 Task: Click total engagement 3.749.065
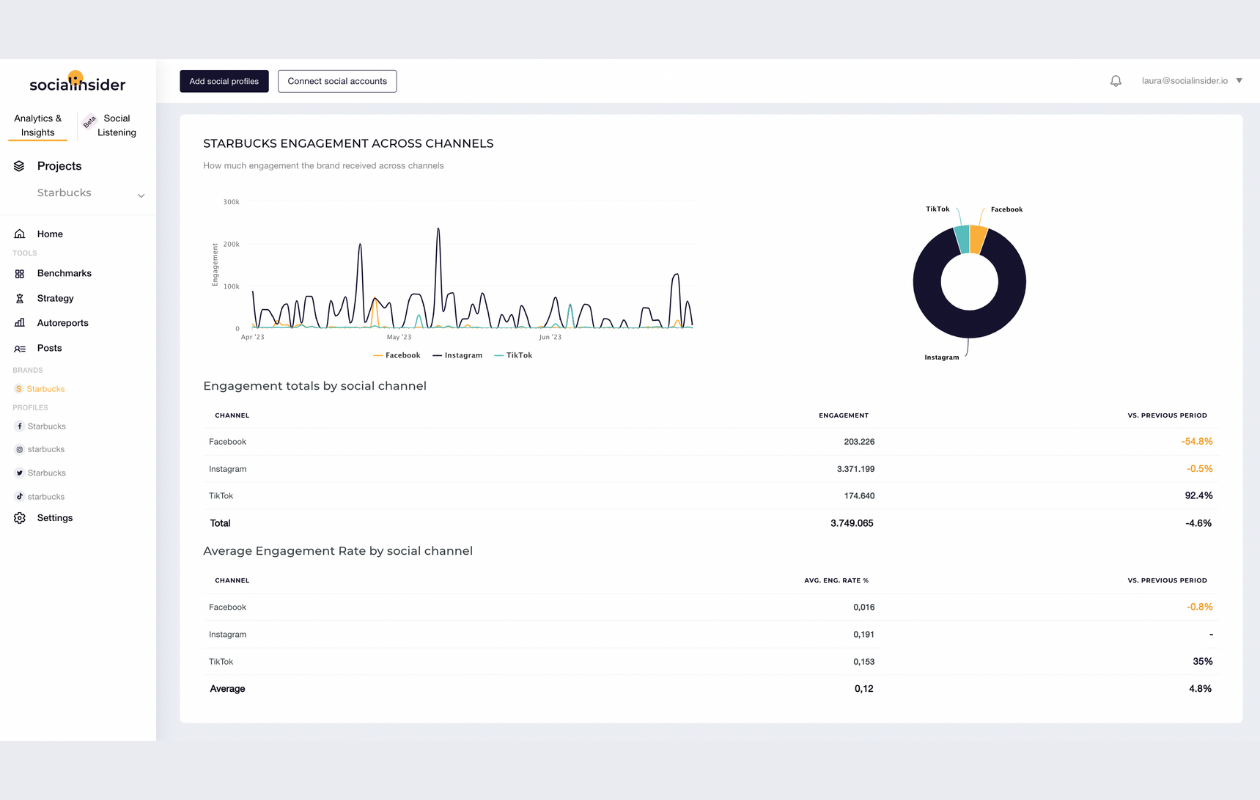pyautogui.click(x=852, y=523)
